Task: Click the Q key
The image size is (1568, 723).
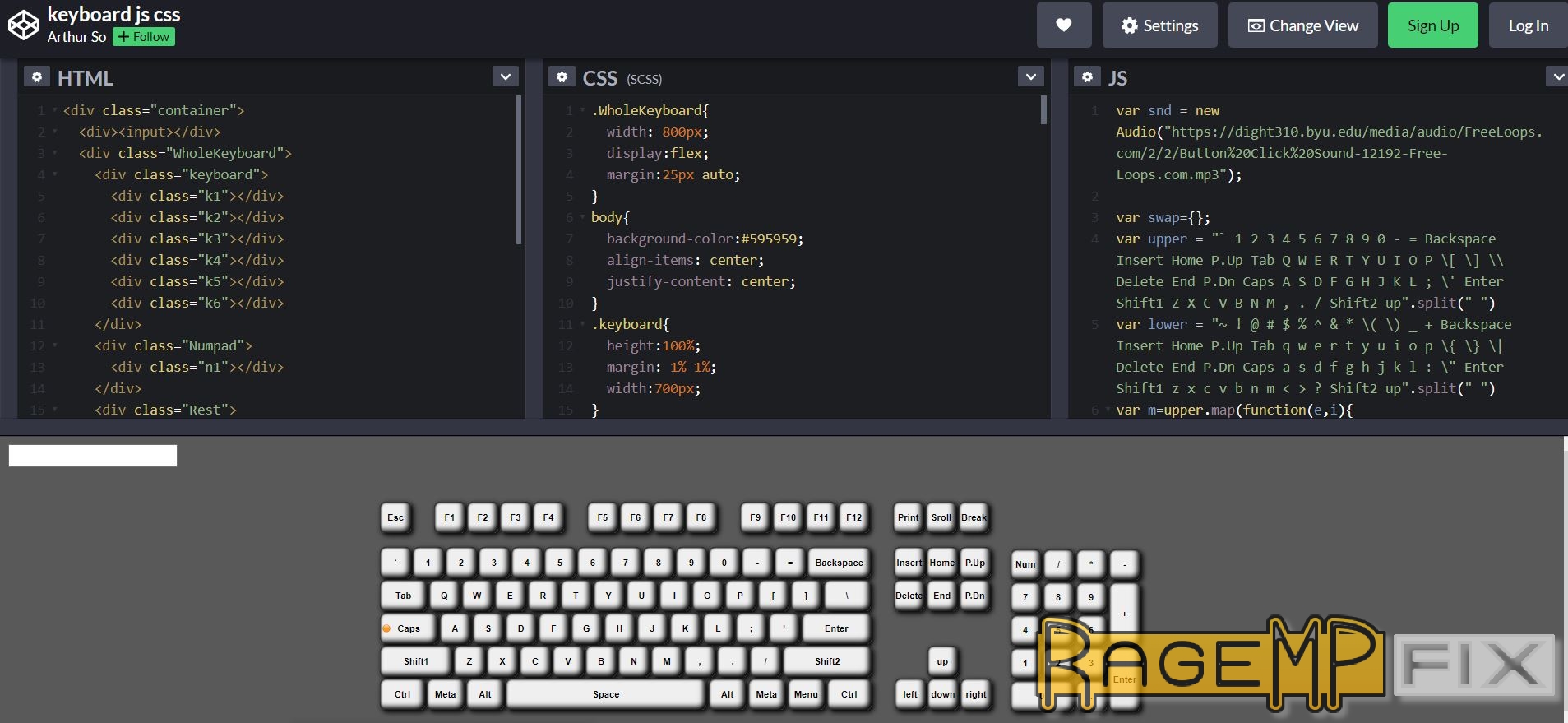Action: click(444, 596)
